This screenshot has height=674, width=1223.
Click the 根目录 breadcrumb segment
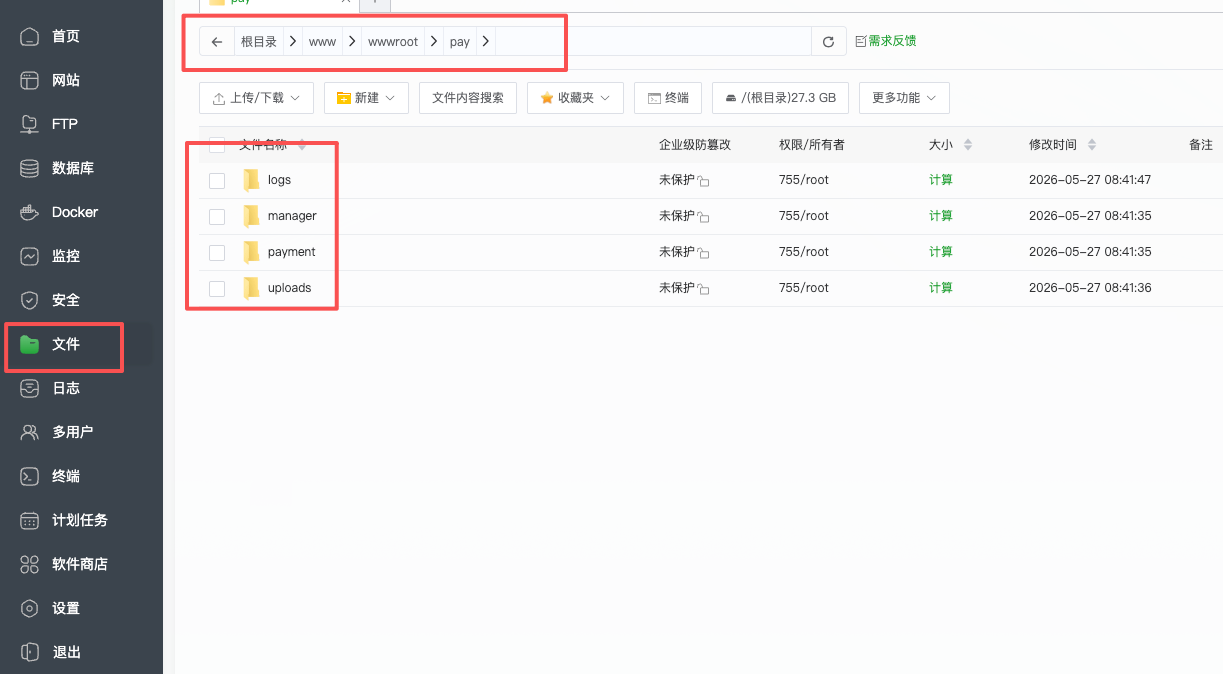[x=259, y=42]
